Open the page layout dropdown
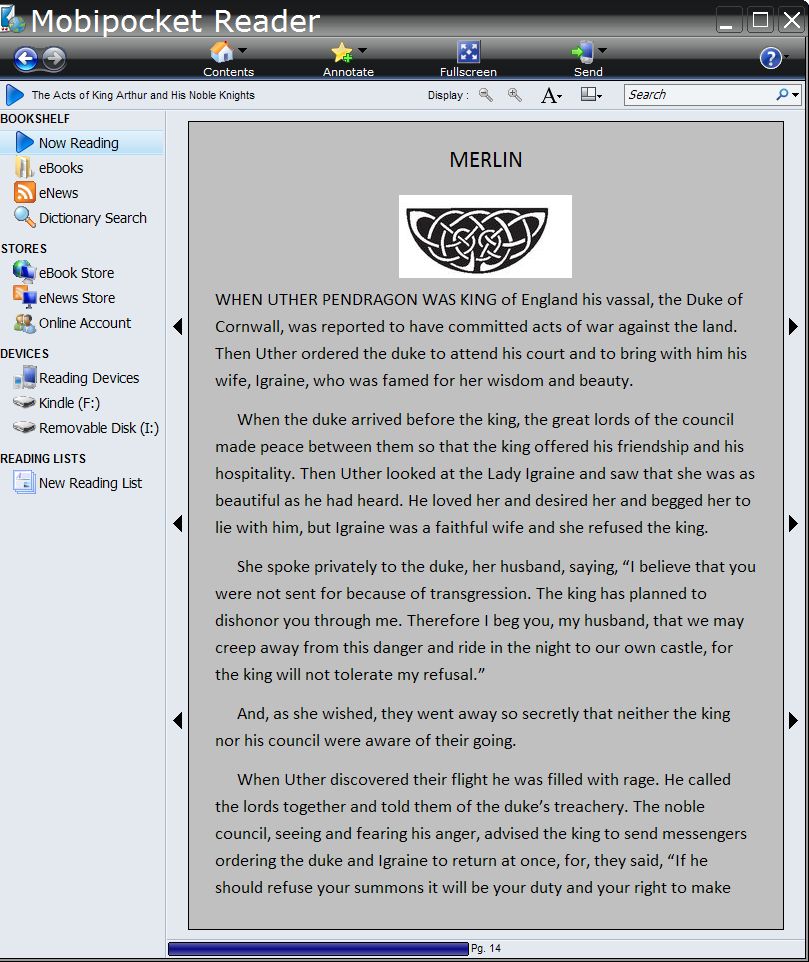809x962 pixels. [x=591, y=94]
